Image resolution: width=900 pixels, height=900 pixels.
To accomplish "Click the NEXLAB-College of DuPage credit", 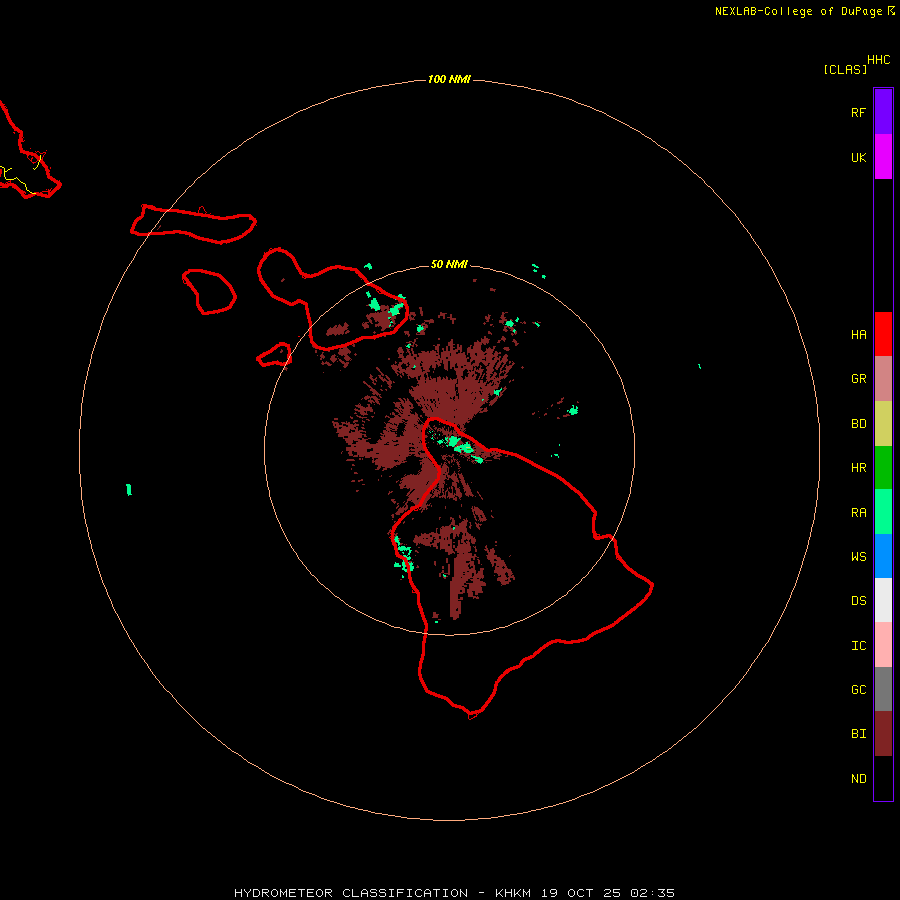I will tap(798, 11).
